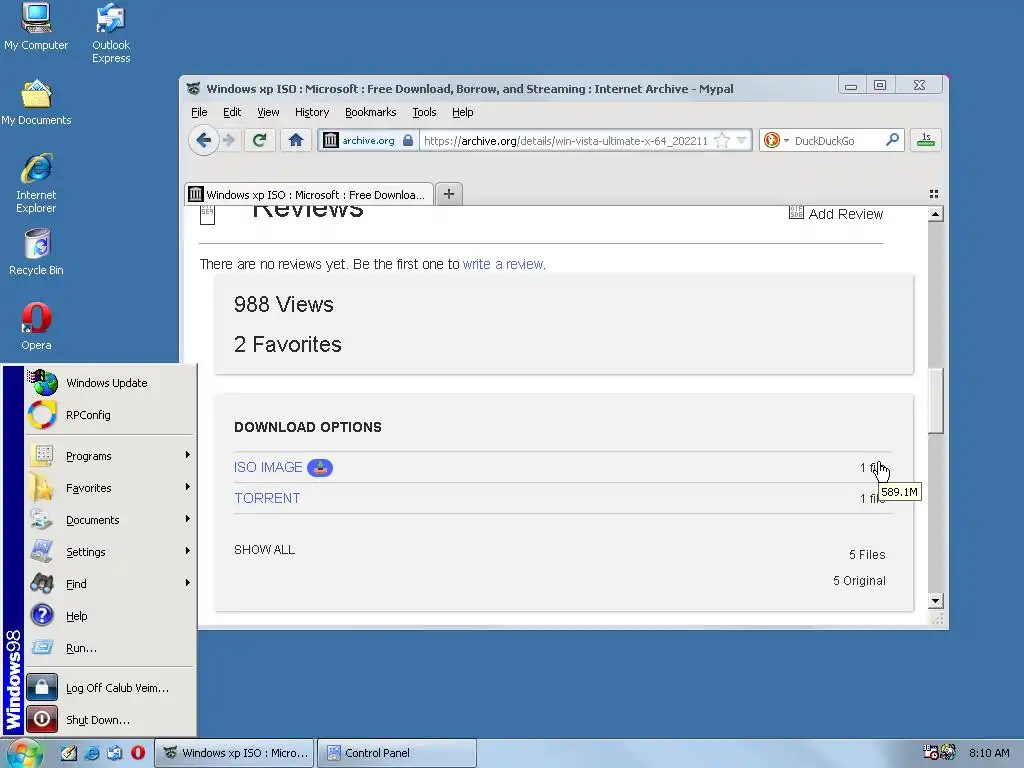Launch Internet Explorer desktop icon

36,184
